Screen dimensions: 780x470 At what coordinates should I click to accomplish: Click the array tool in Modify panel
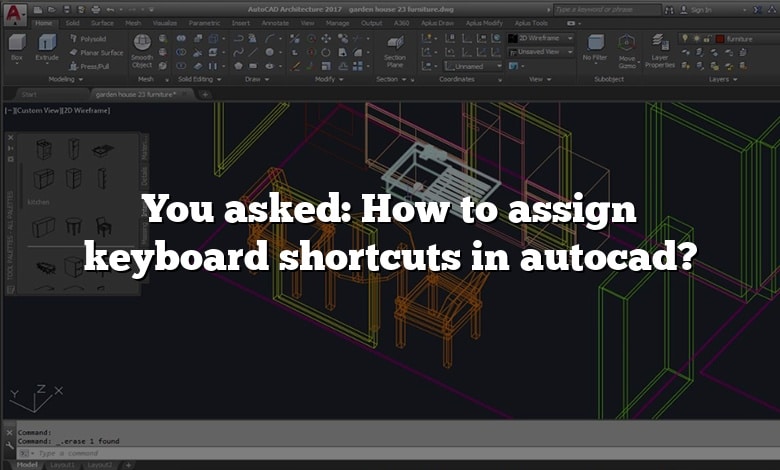(358, 66)
